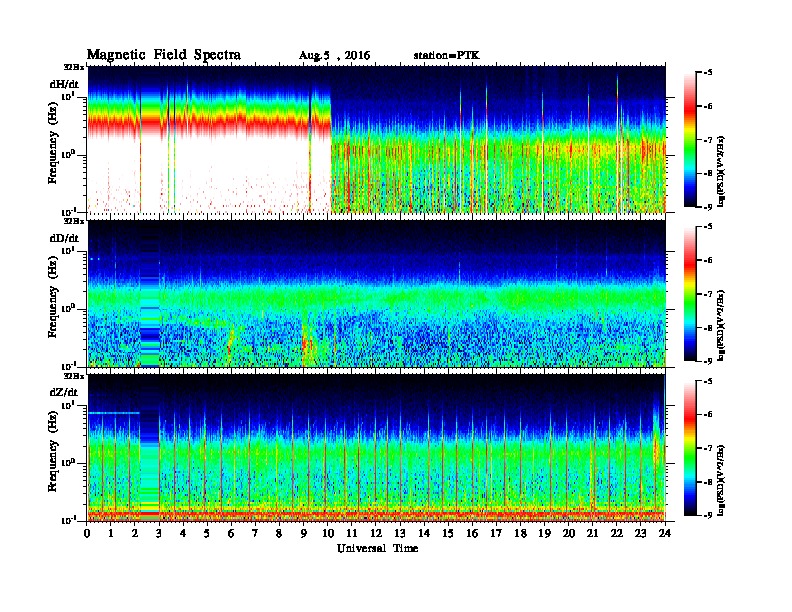Click the "Magnetic Field Spectra" title
The height and width of the screenshot is (612, 792).
point(164,55)
